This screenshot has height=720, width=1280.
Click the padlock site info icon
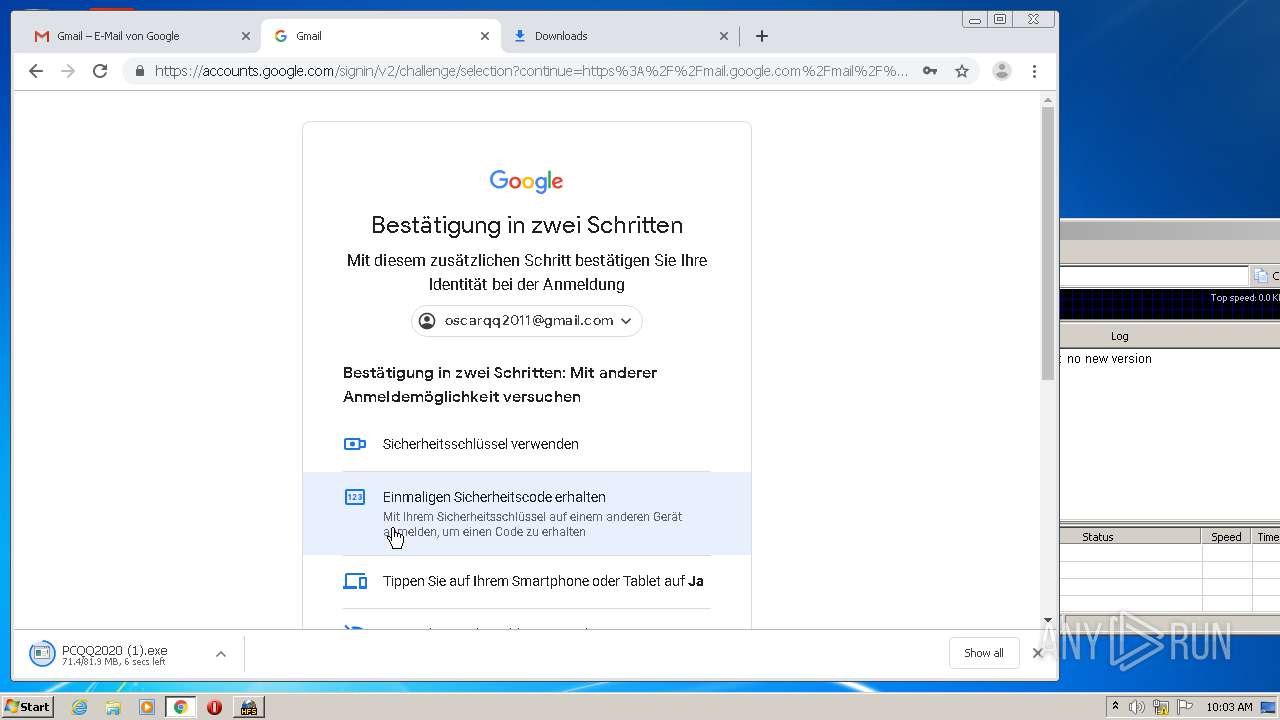coord(139,71)
